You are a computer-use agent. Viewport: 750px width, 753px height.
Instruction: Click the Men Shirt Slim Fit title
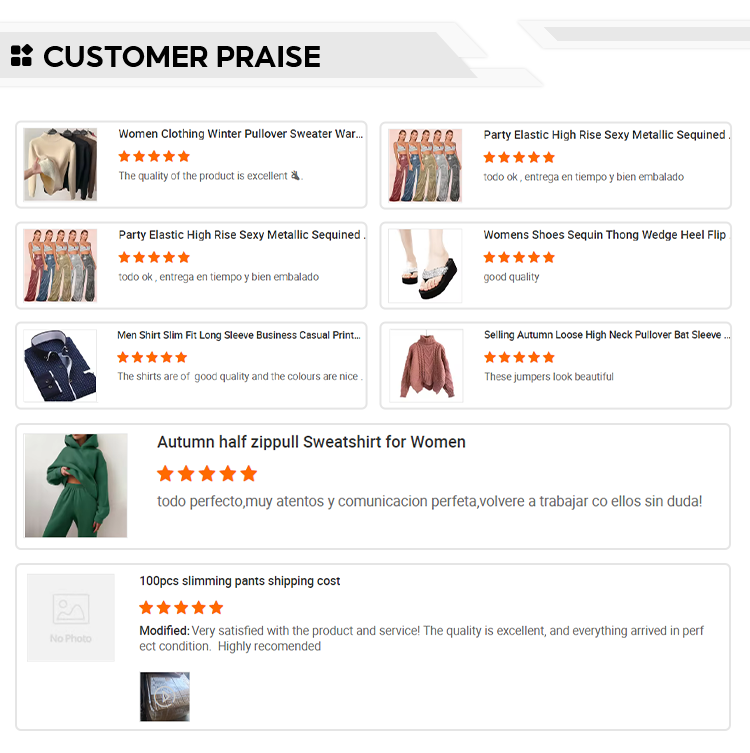click(239, 335)
